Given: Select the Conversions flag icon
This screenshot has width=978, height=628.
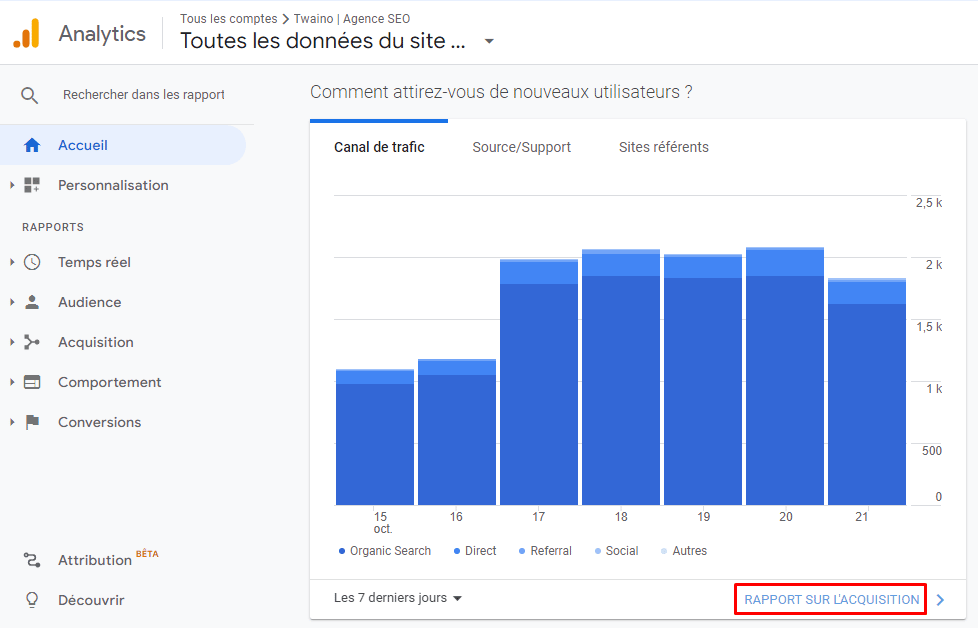Looking at the screenshot, I should [x=31, y=422].
